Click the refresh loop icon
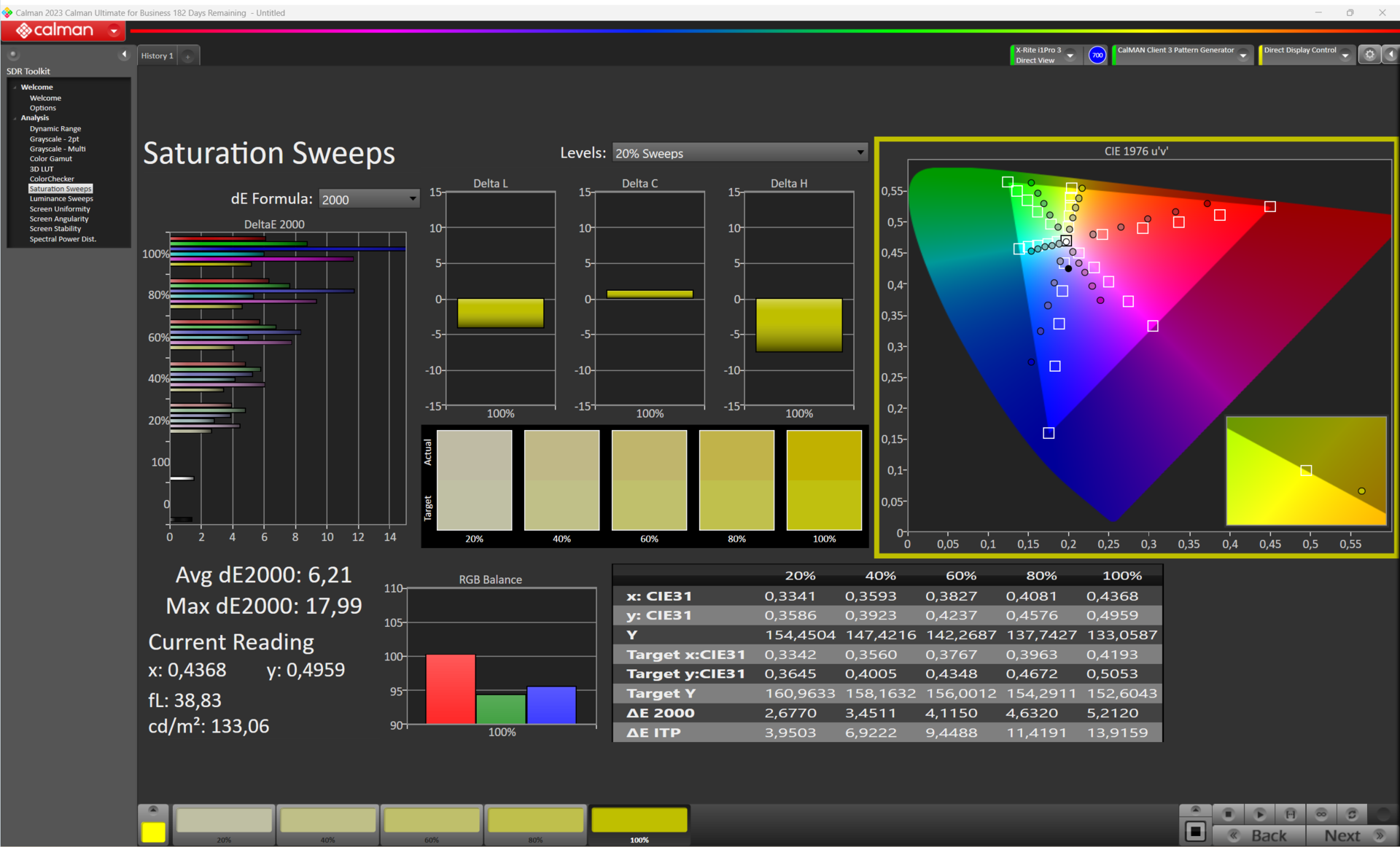Image resolution: width=1400 pixels, height=847 pixels. pyautogui.click(x=1351, y=813)
